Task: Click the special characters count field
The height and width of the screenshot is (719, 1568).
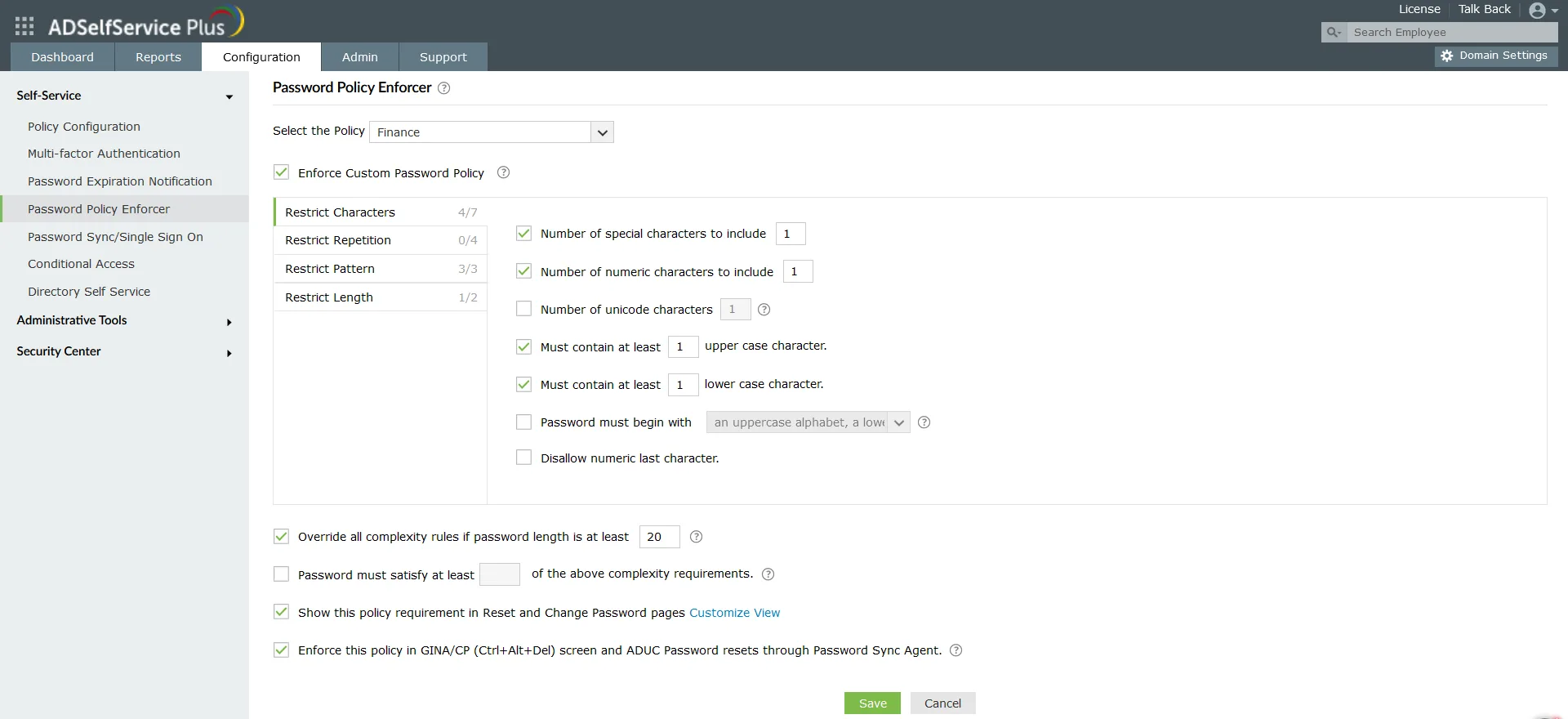Action: point(791,234)
